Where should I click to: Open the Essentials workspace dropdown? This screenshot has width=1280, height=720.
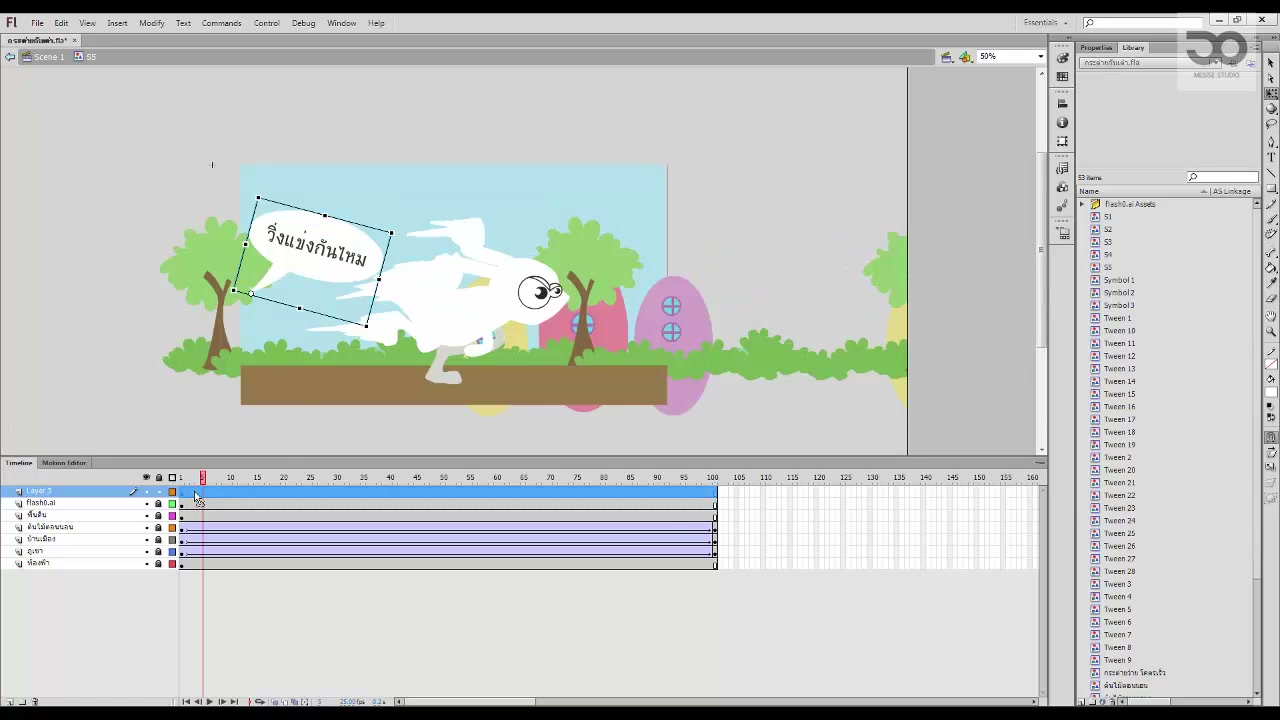[1046, 22]
